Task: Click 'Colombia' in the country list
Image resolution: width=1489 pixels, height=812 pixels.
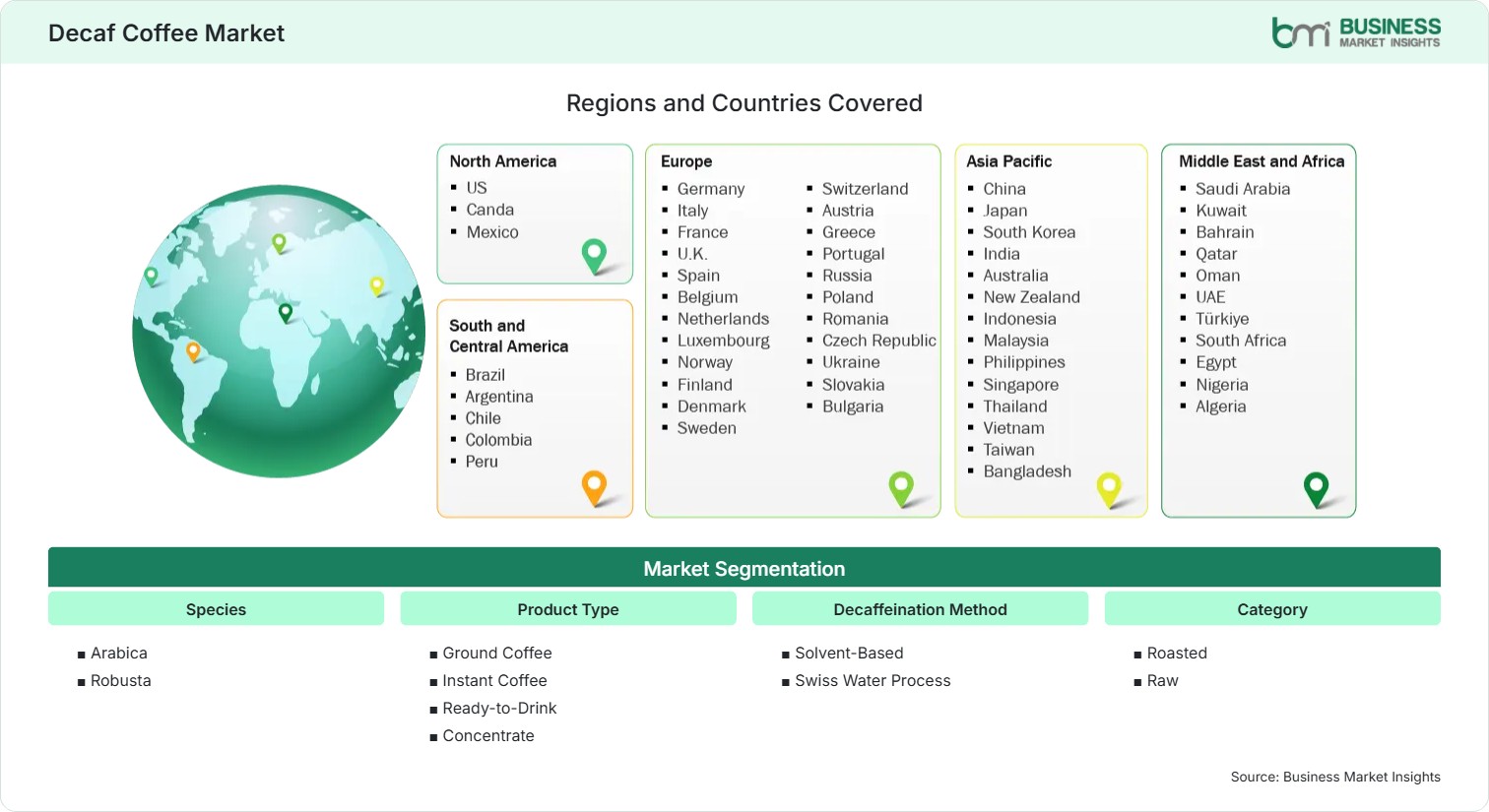Action: pos(498,440)
